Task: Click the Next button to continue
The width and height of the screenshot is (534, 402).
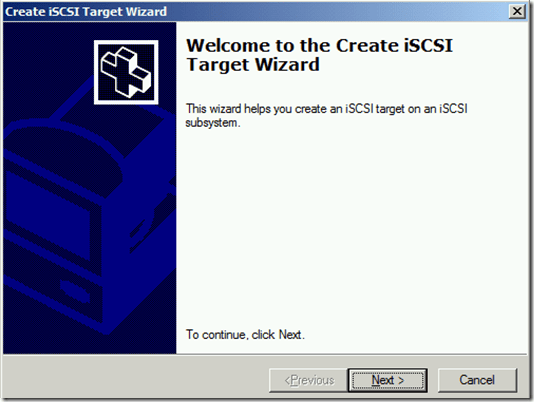Action: tap(388, 380)
